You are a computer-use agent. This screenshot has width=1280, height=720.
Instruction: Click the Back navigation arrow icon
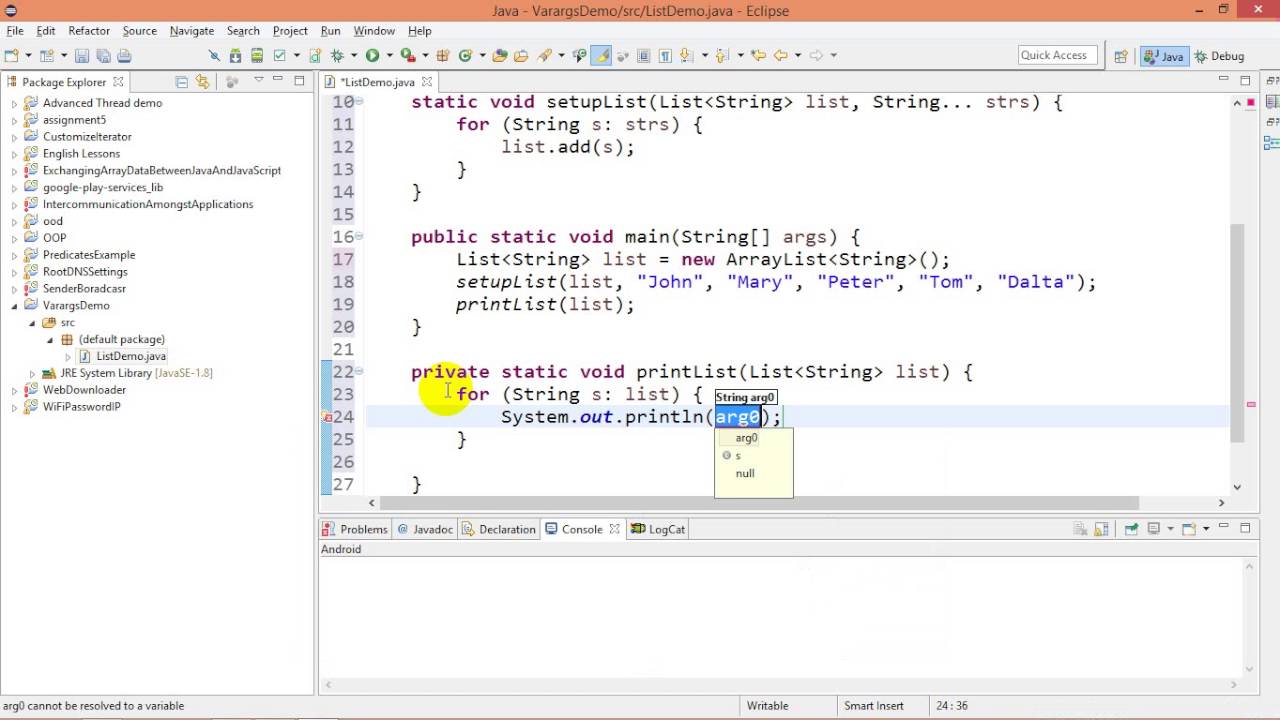pos(781,56)
